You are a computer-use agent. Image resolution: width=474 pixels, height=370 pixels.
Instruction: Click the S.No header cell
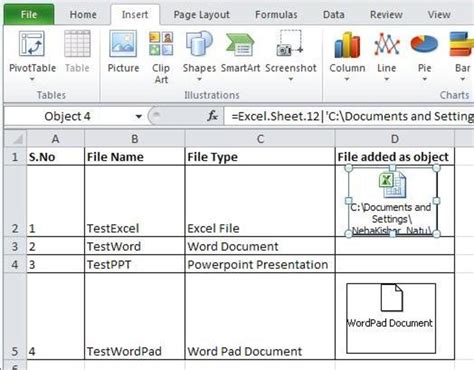point(56,157)
